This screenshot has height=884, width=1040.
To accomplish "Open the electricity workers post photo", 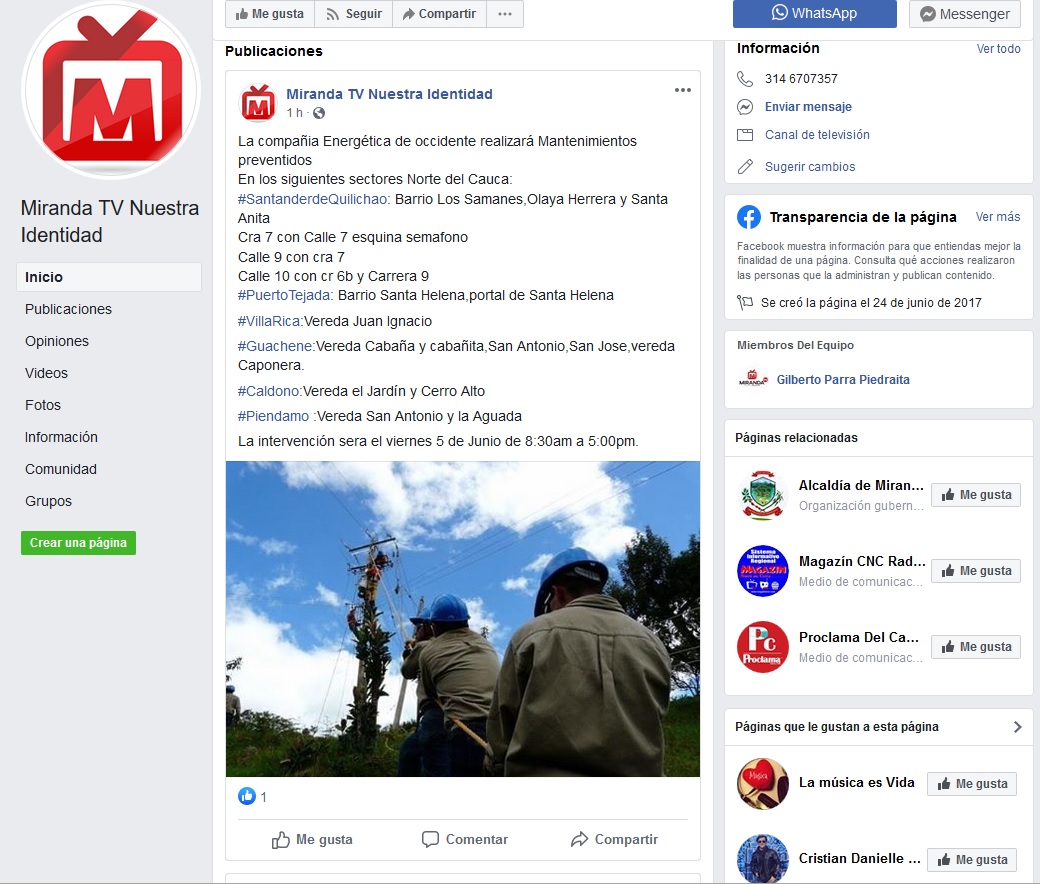I will click(x=463, y=619).
